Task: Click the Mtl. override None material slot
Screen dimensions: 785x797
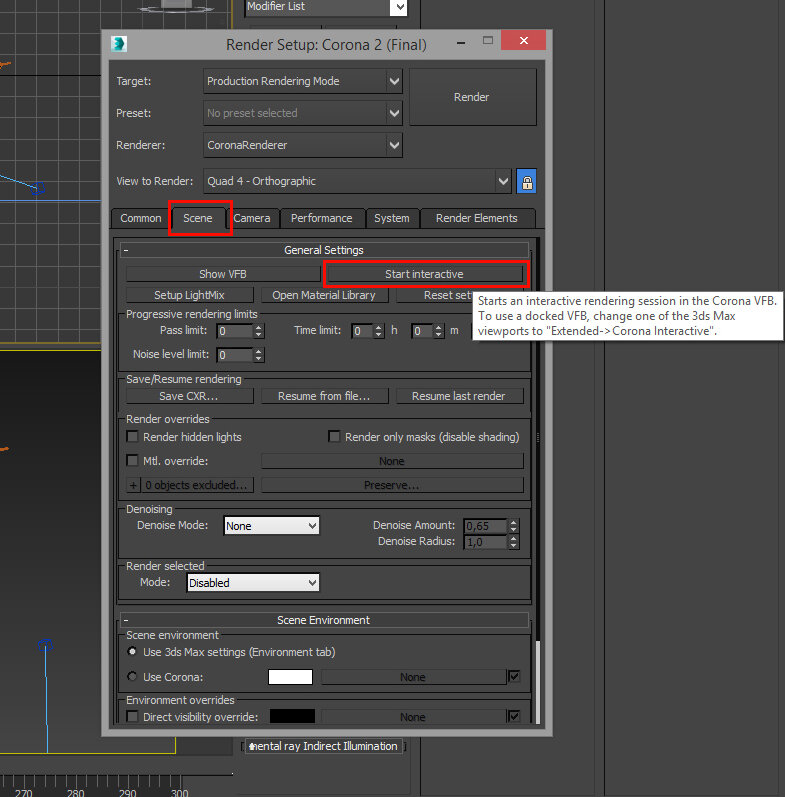Action: click(392, 462)
